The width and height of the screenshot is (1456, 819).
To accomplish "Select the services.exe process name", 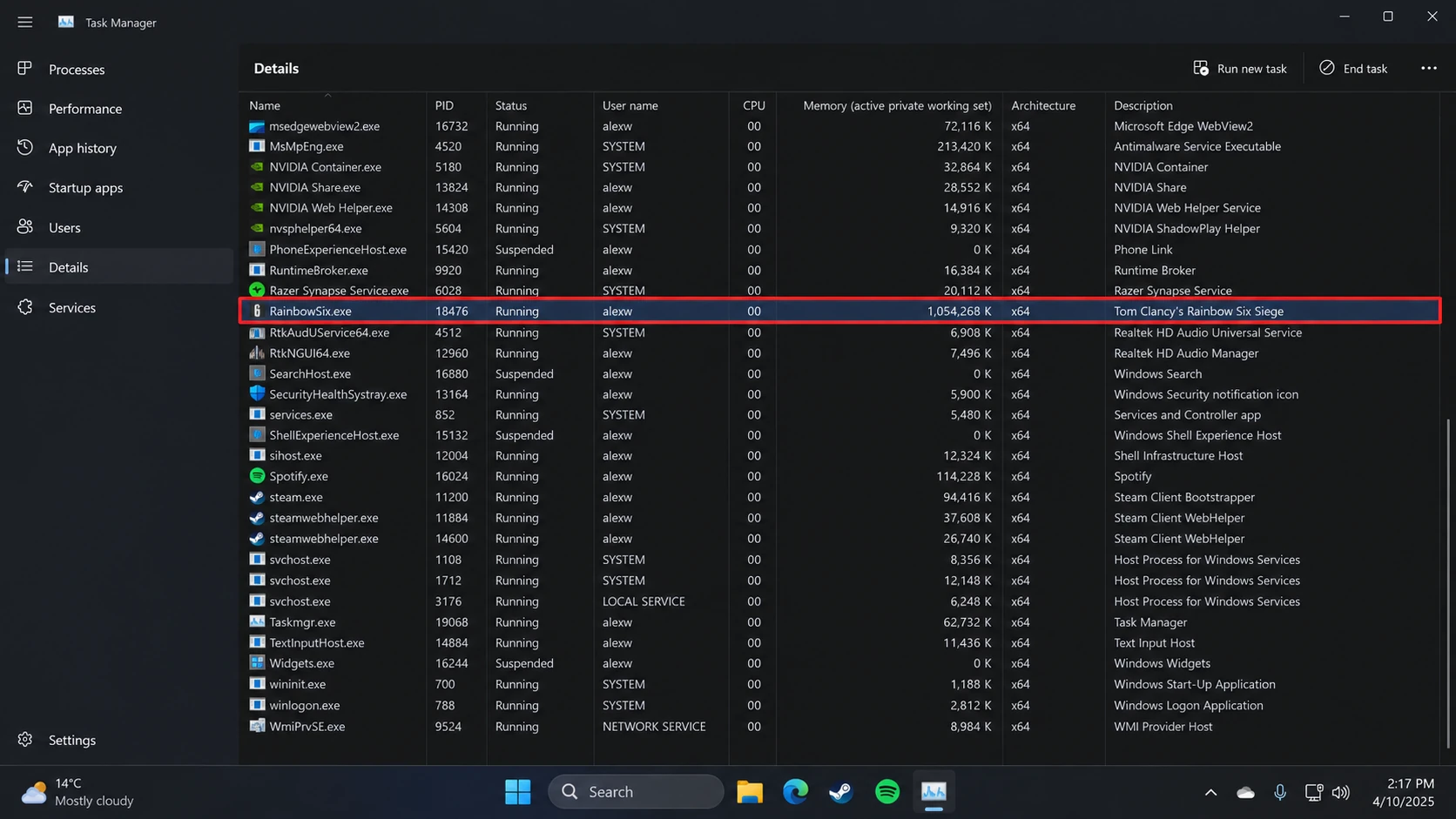I will (x=300, y=415).
